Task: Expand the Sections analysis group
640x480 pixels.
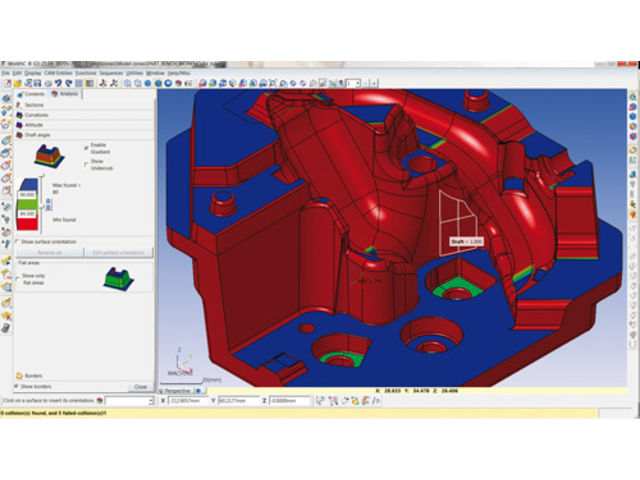Action: [34, 104]
